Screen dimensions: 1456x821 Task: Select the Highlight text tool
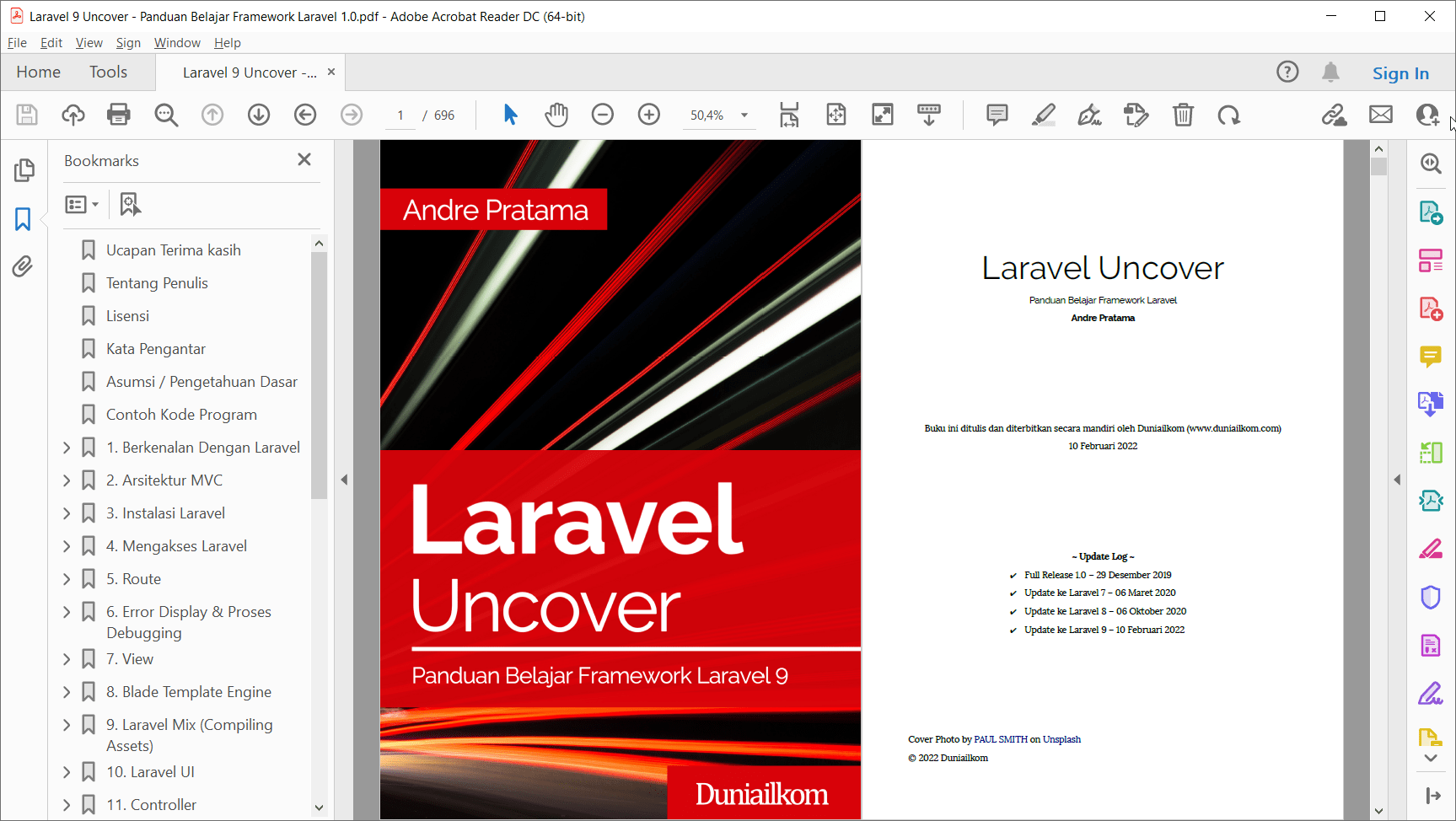(1044, 115)
